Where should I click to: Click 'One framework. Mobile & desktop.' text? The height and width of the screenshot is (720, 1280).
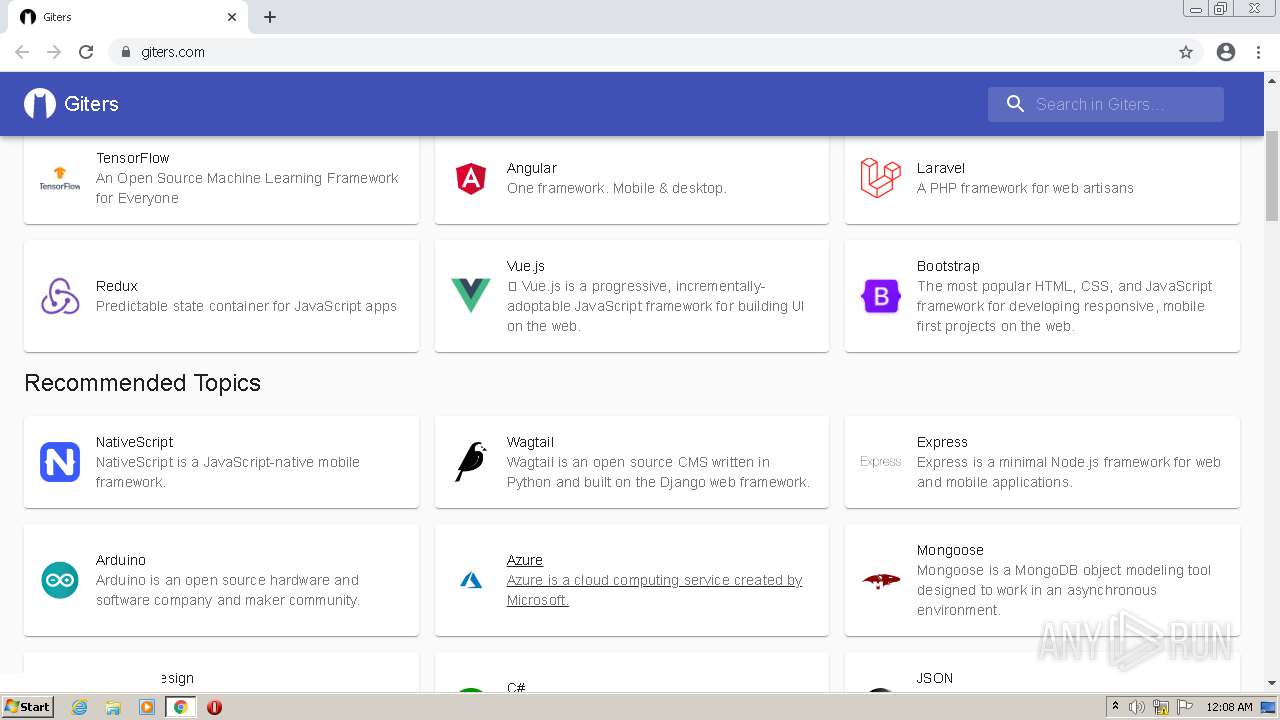[617, 188]
